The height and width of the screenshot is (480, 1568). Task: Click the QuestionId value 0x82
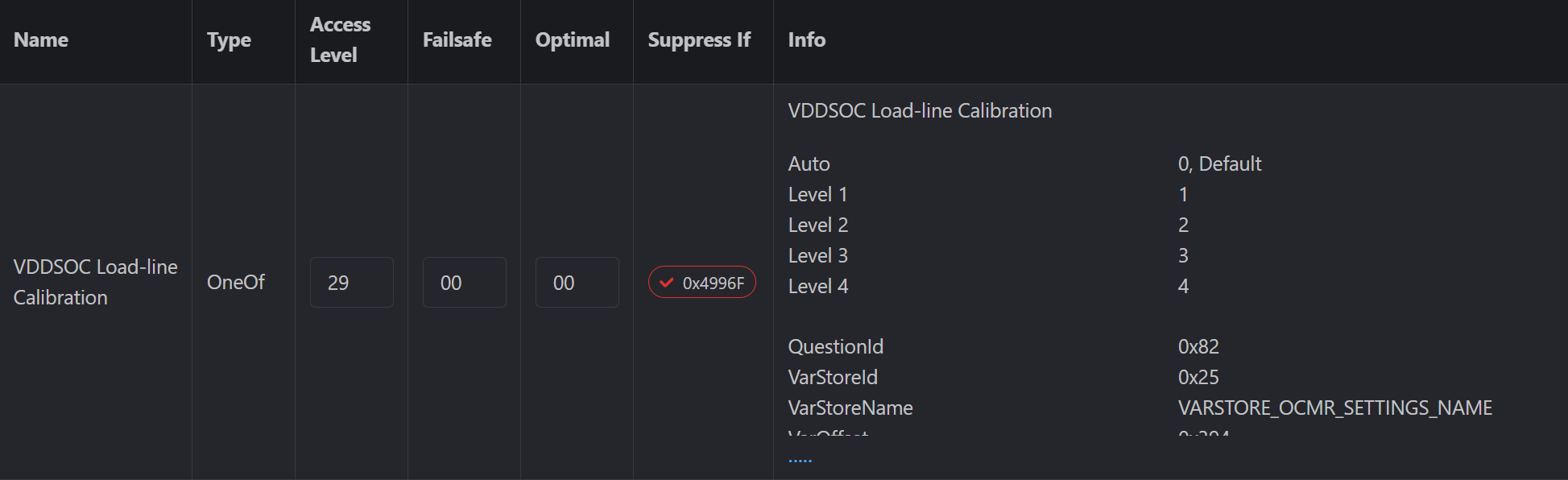point(1198,346)
